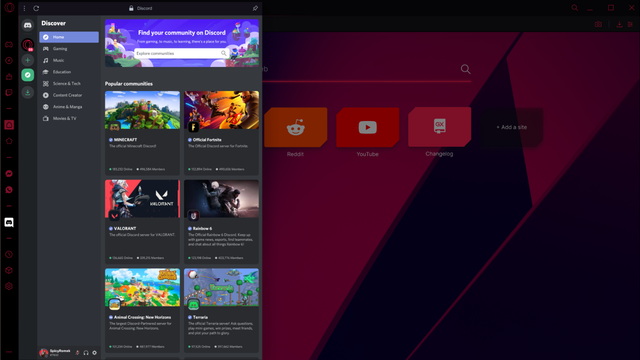Open the YouTube speed dial tile
The width and height of the screenshot is (640, 360).
[367, 127]
